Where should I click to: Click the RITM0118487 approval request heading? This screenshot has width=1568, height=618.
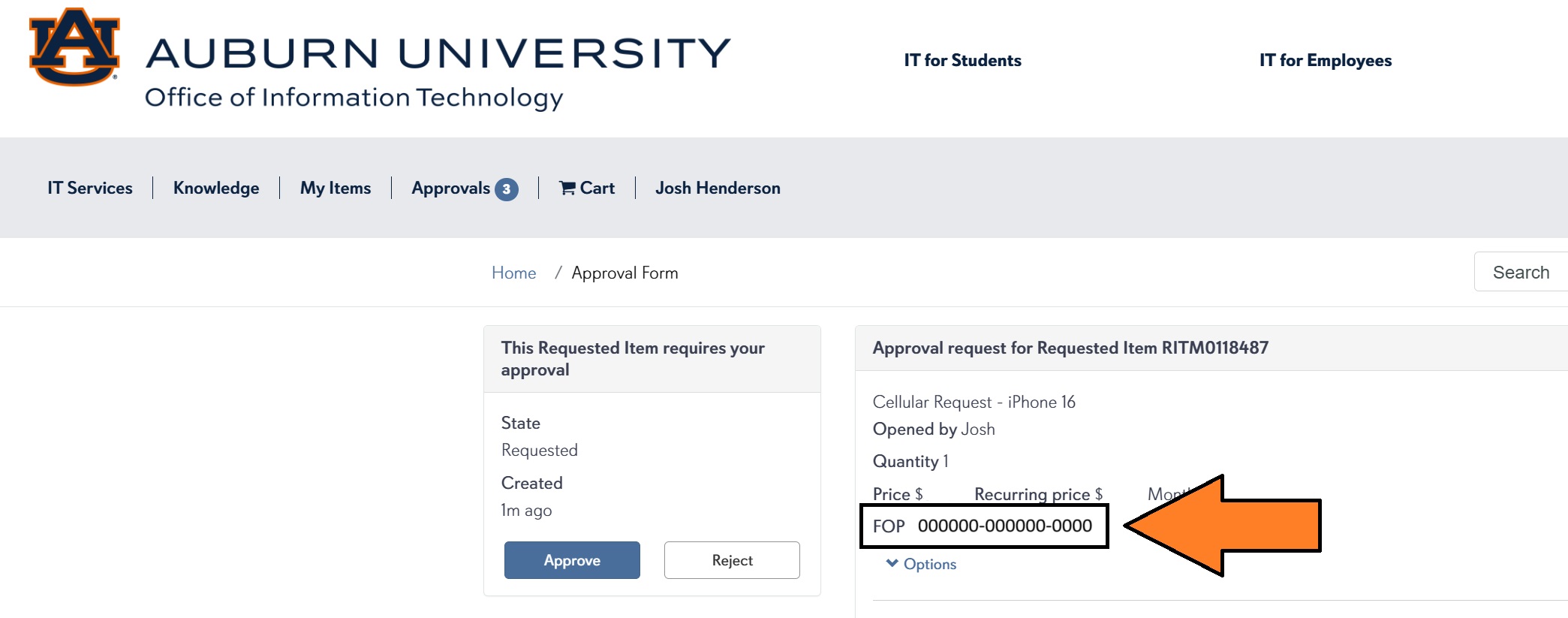(1070, 348)
